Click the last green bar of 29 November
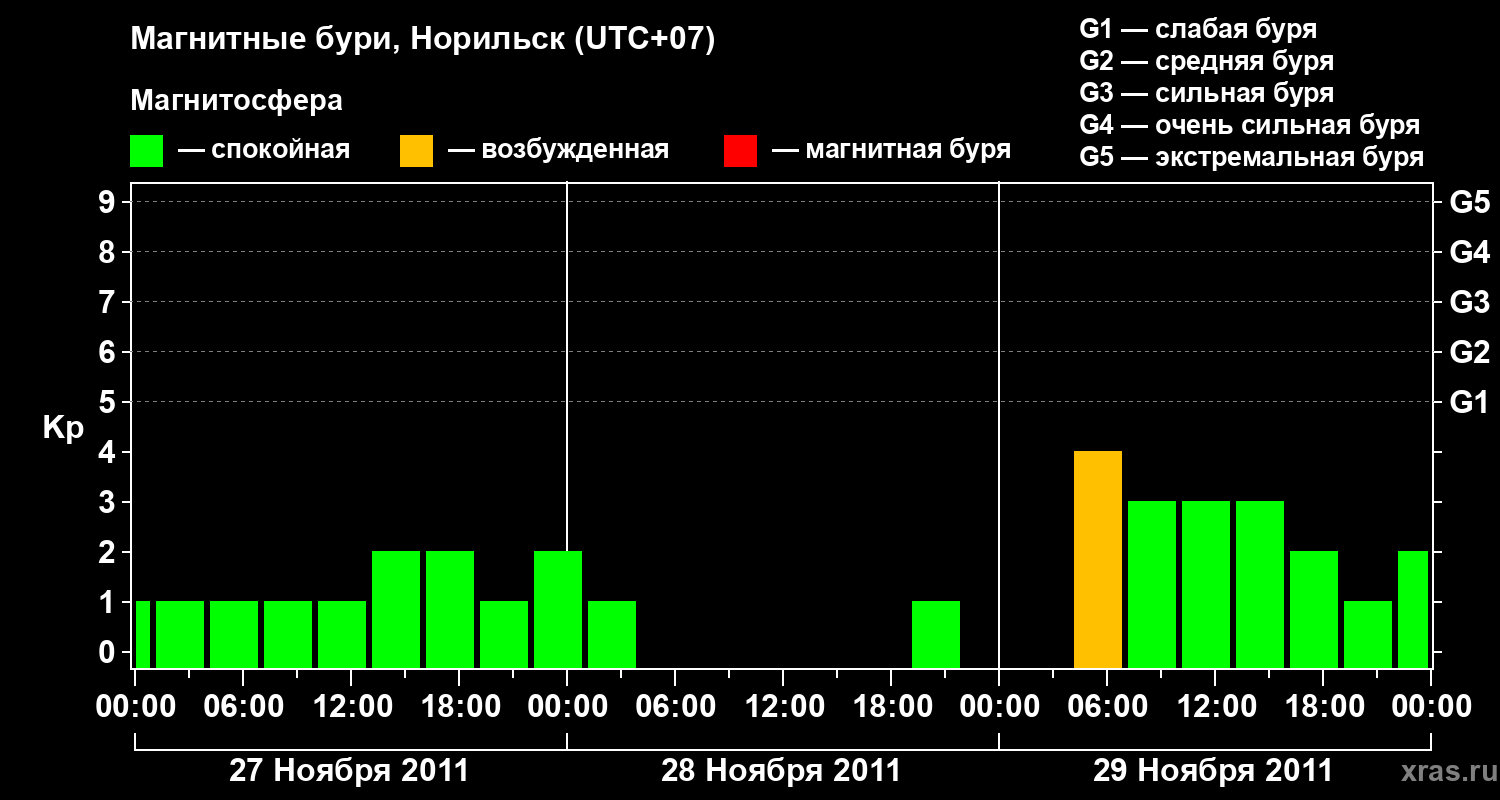This screenshot has width=1500, height=800. tap(1413, 609)
